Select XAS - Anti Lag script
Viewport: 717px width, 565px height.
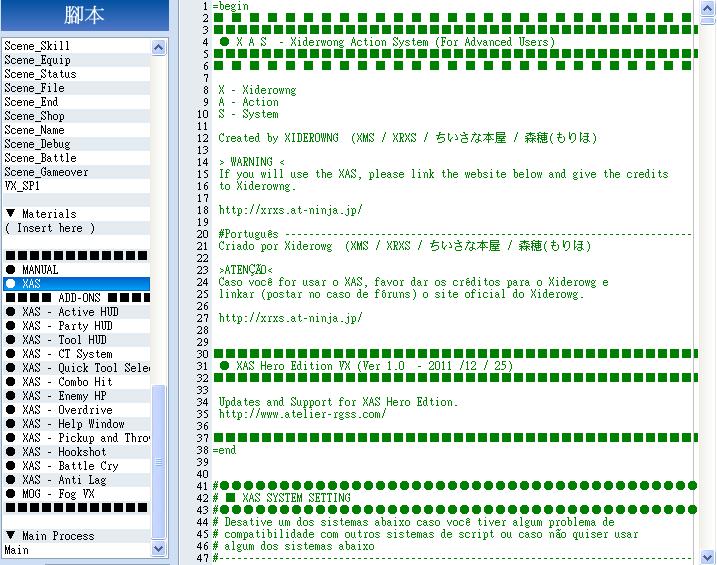coord(76,480)
